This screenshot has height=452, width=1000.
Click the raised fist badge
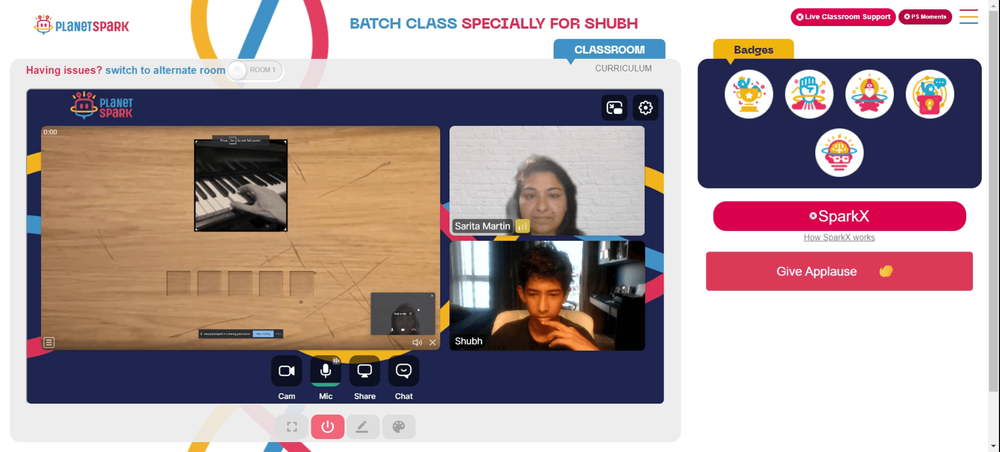click(809, 94)
